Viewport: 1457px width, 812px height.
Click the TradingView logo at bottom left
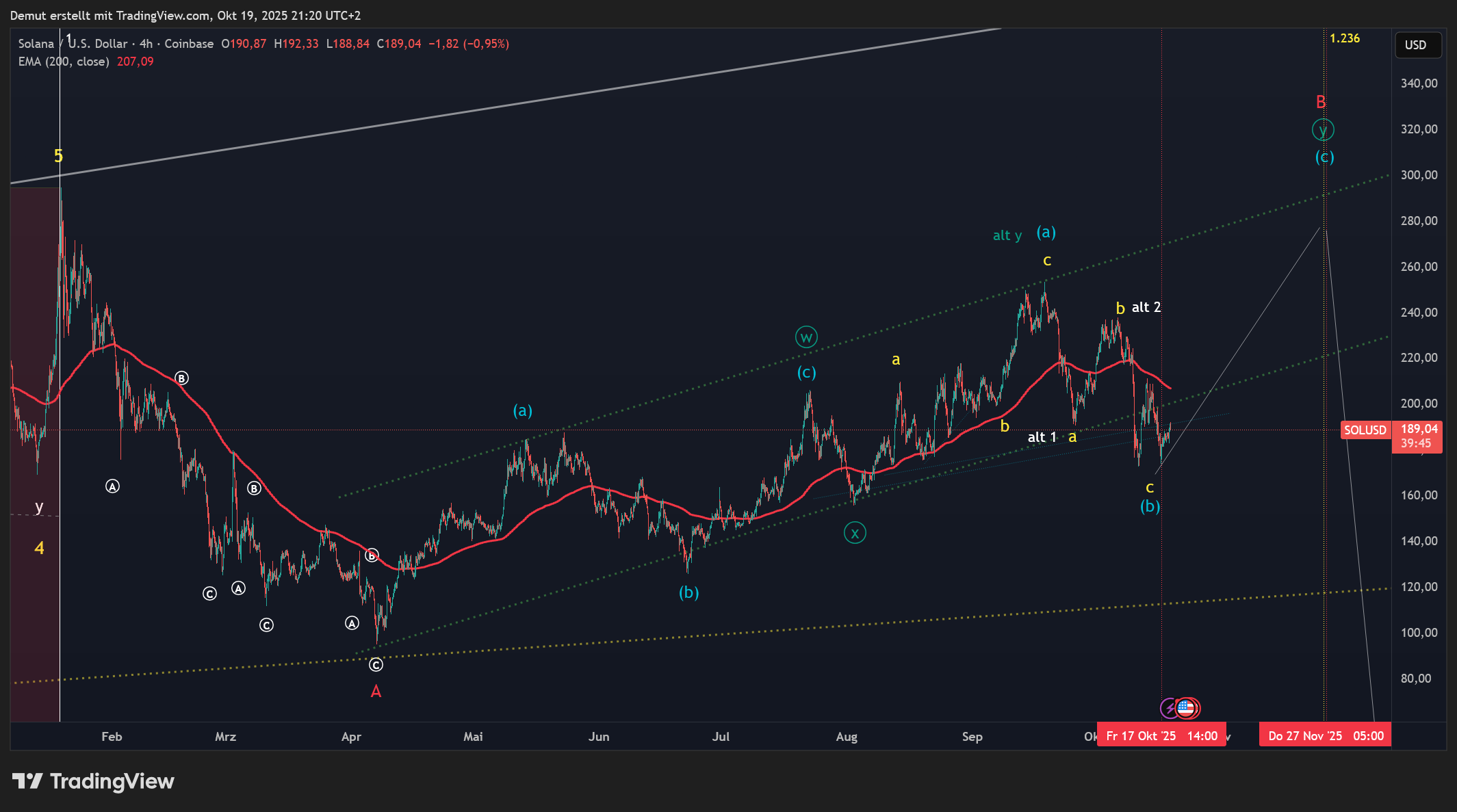pos(94,781)
